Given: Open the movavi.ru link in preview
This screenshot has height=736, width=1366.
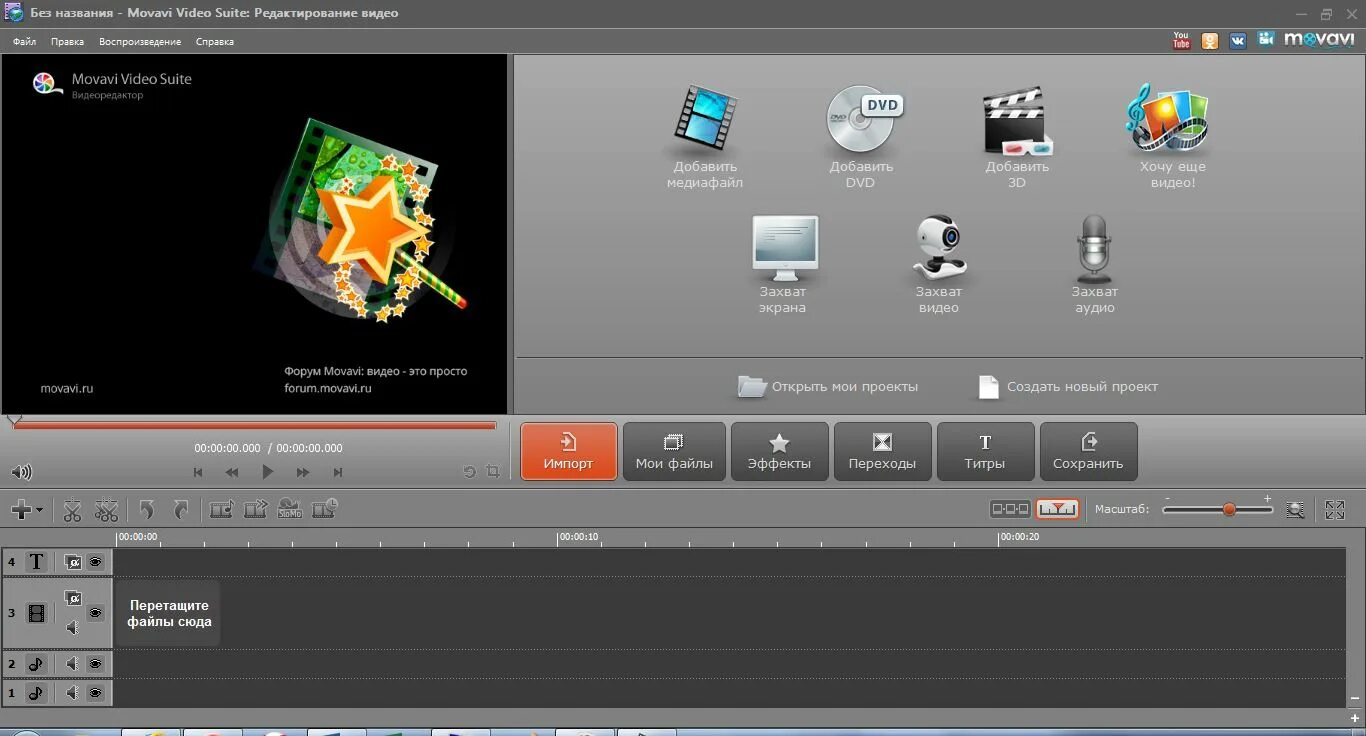Looking at the screenshot, I should tap(67, 388).
